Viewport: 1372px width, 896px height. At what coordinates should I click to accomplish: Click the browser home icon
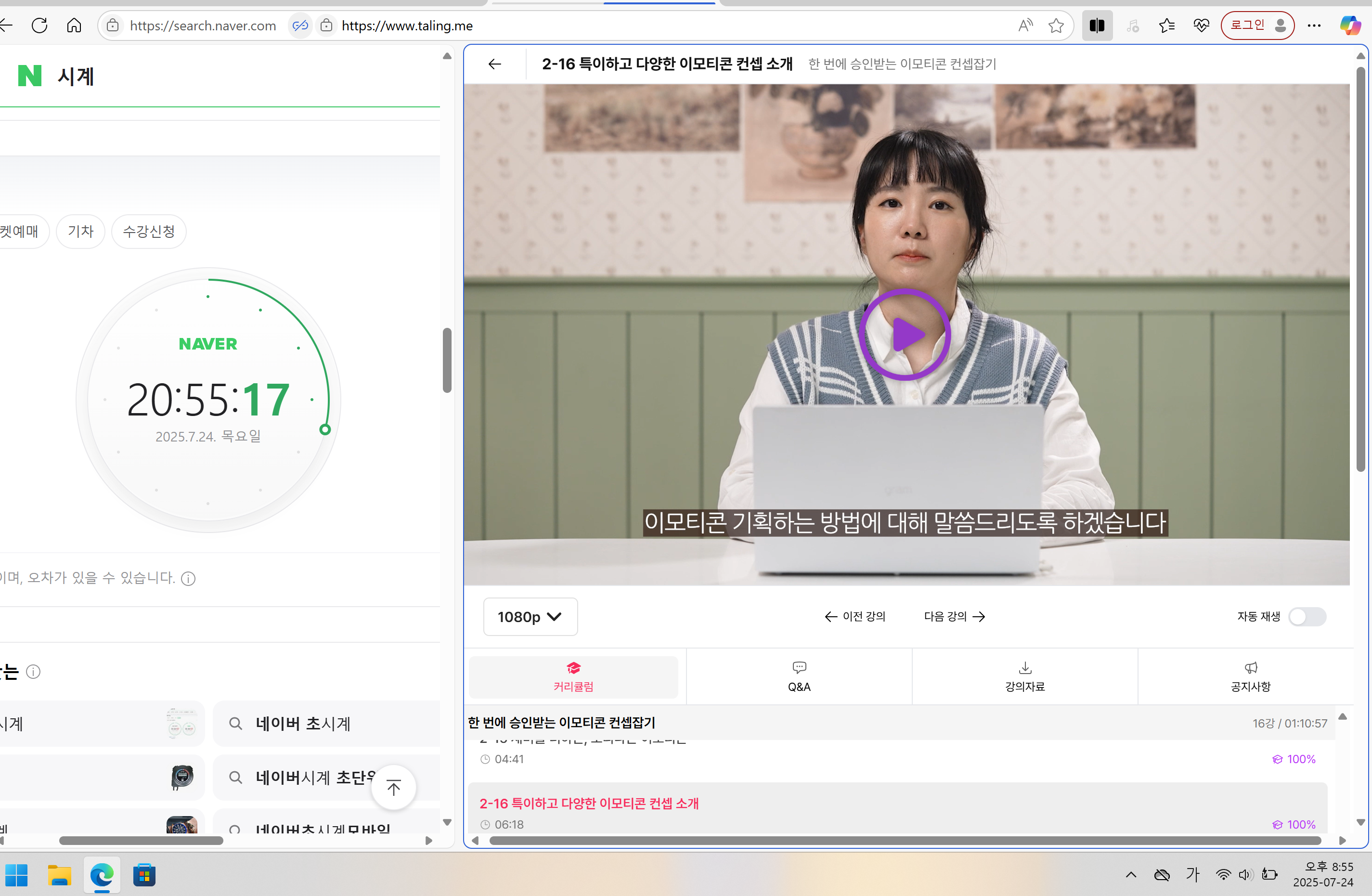(74, 26)
